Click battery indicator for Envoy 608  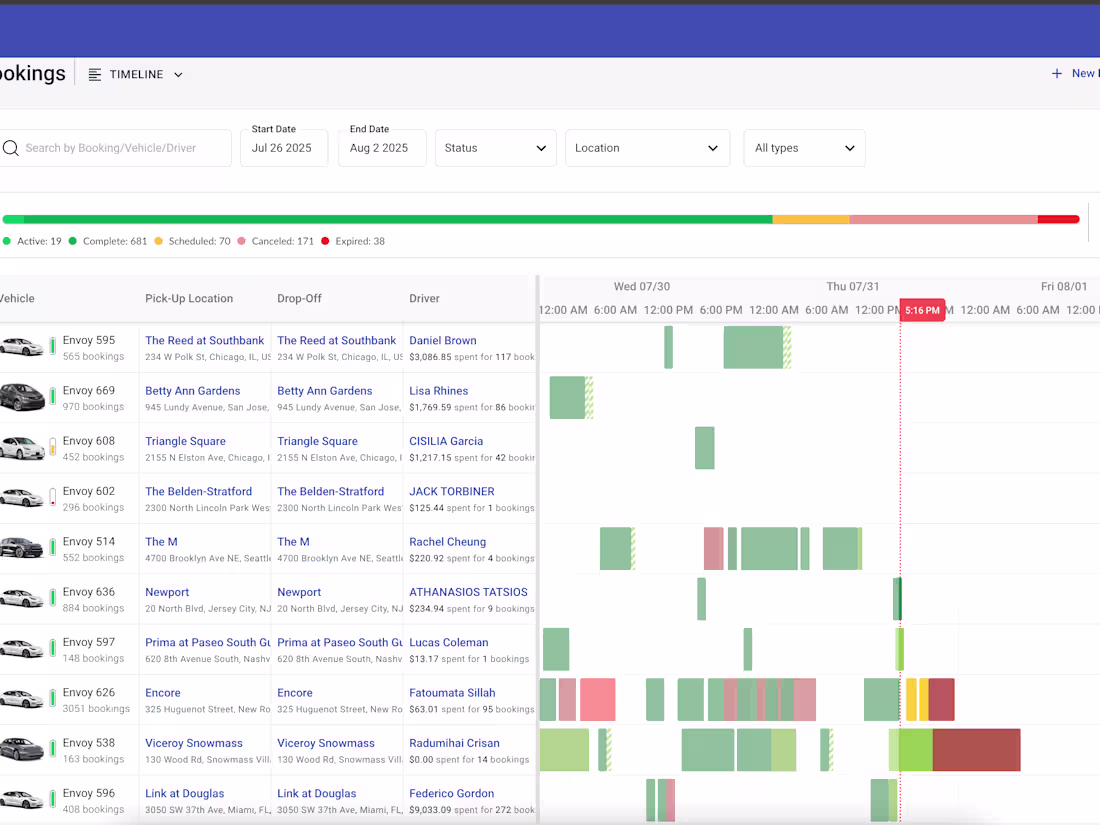(x=53, y=447)
